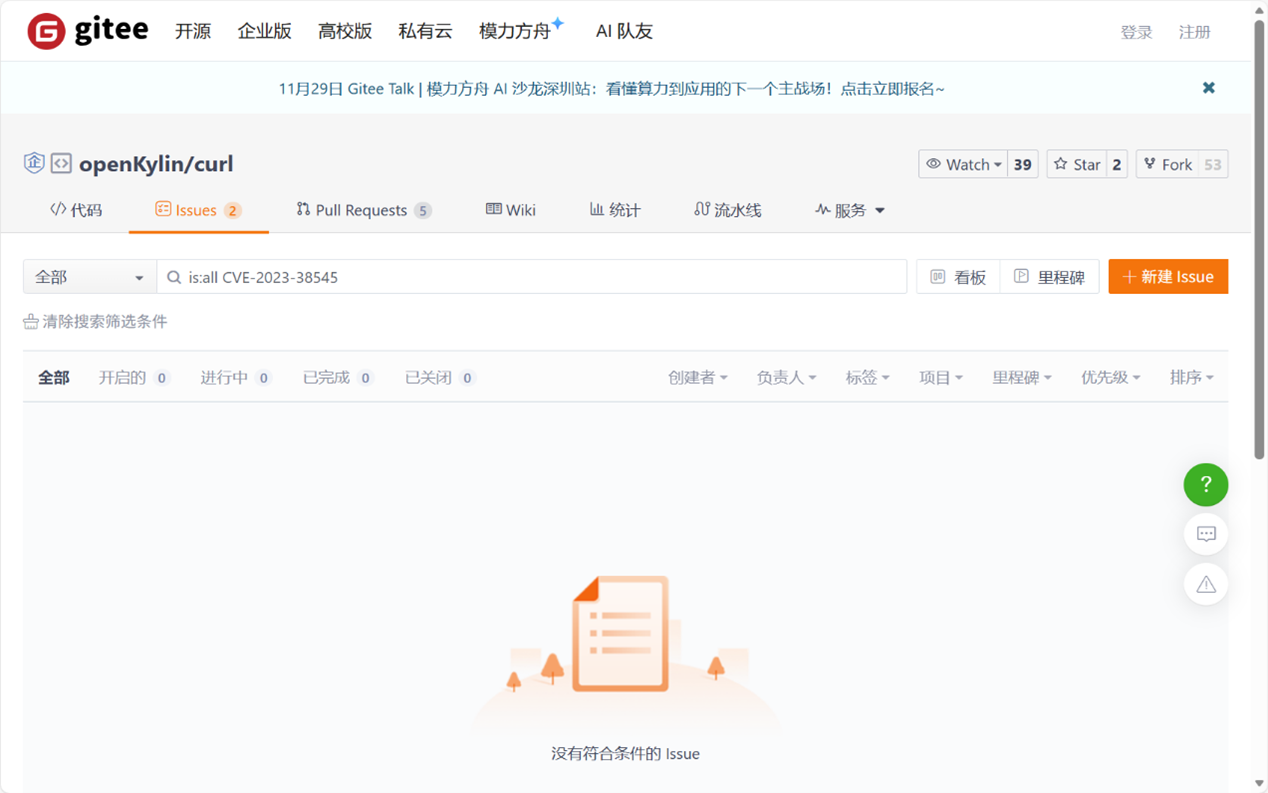The height and width of the screenshot is (793, 1268).
Task: Click the organization icon beside the repo name
Action: pos(34,161)
